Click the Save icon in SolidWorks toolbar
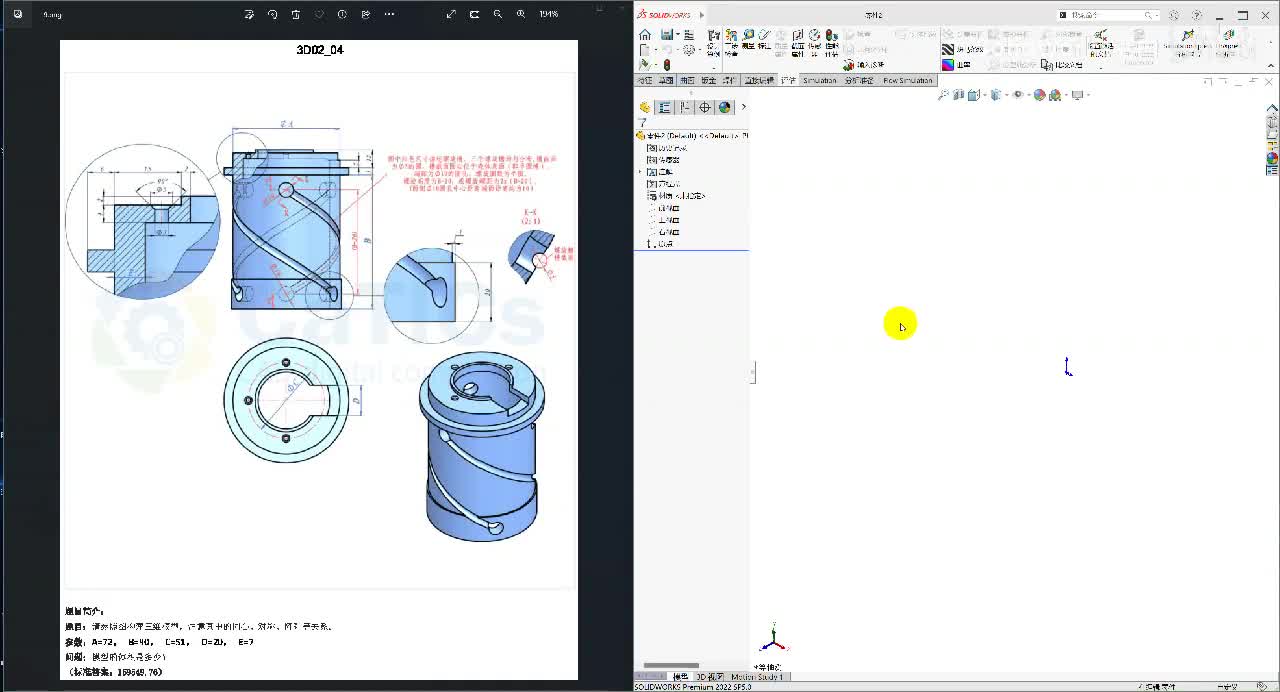The image size is (1280, 692). point(666,35)
